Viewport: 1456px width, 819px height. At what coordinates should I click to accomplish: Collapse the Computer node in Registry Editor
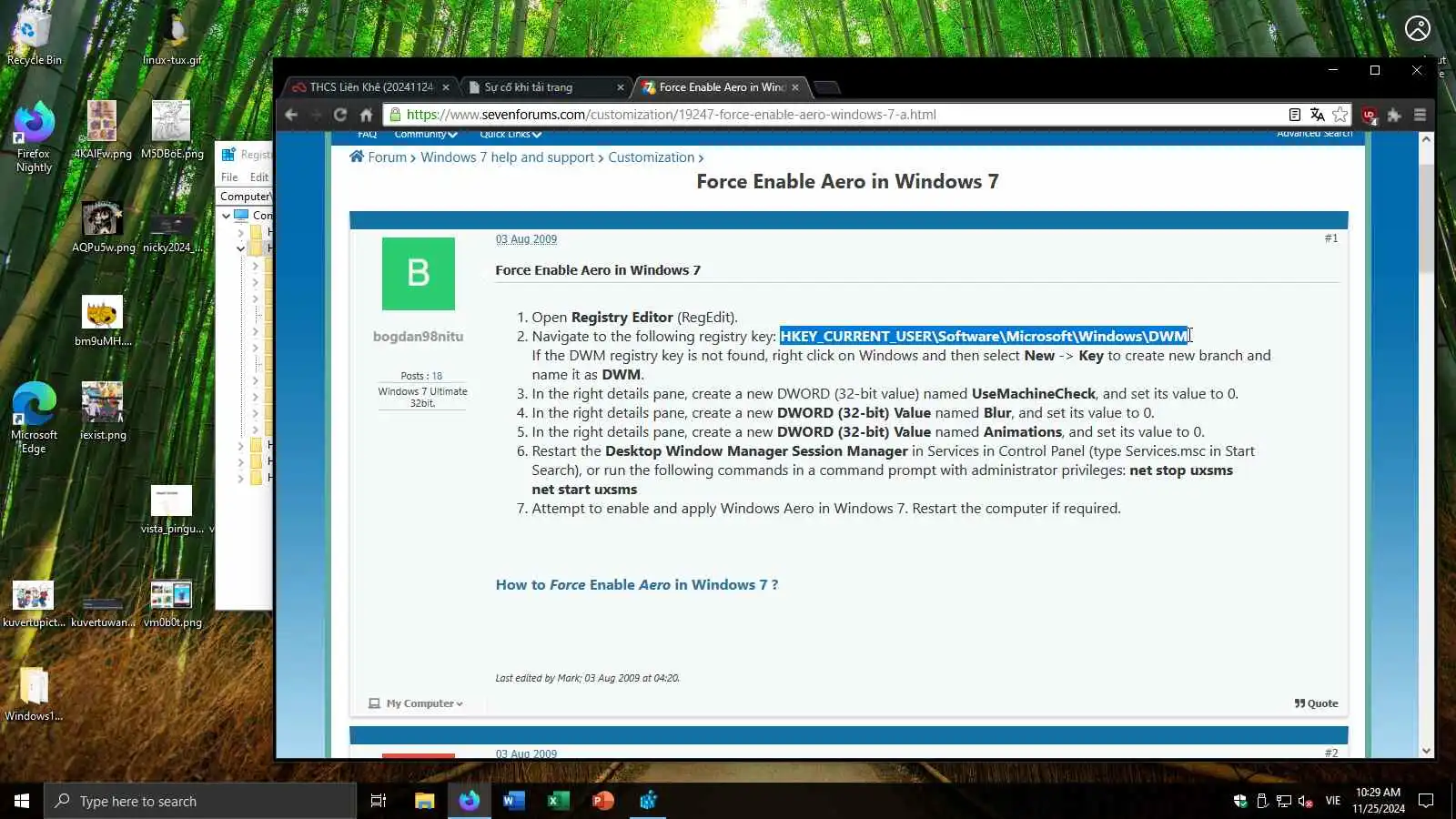click(x=227, y=216)
